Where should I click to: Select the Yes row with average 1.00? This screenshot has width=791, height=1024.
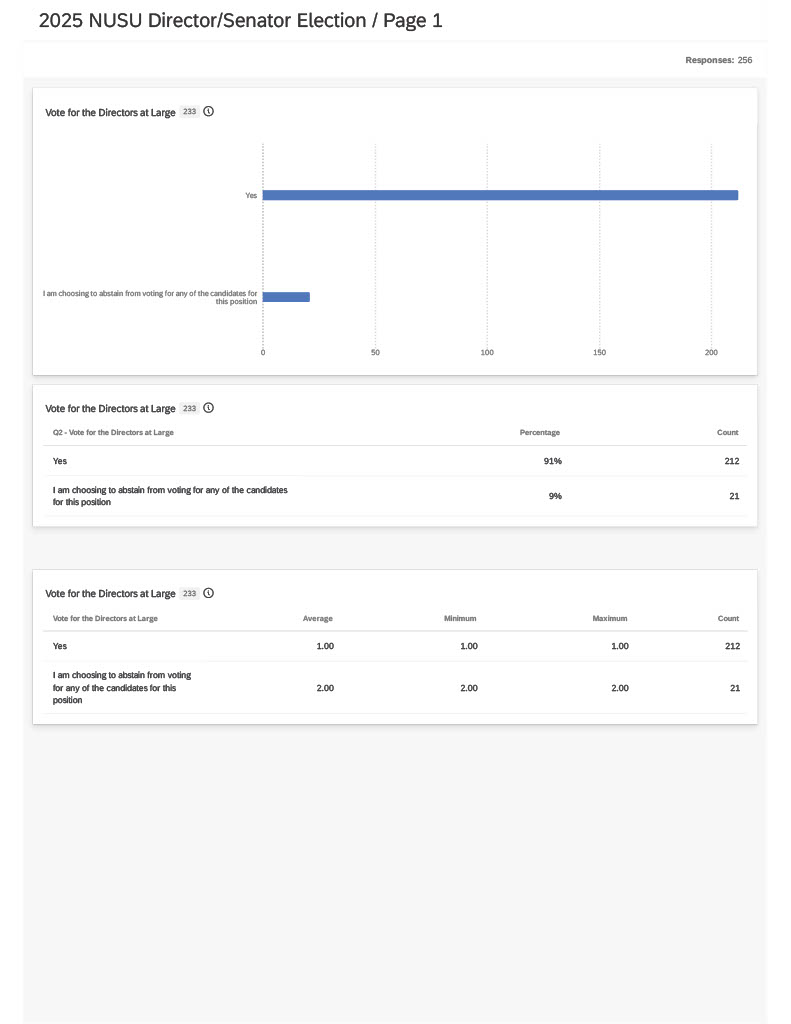coord(395,647)
